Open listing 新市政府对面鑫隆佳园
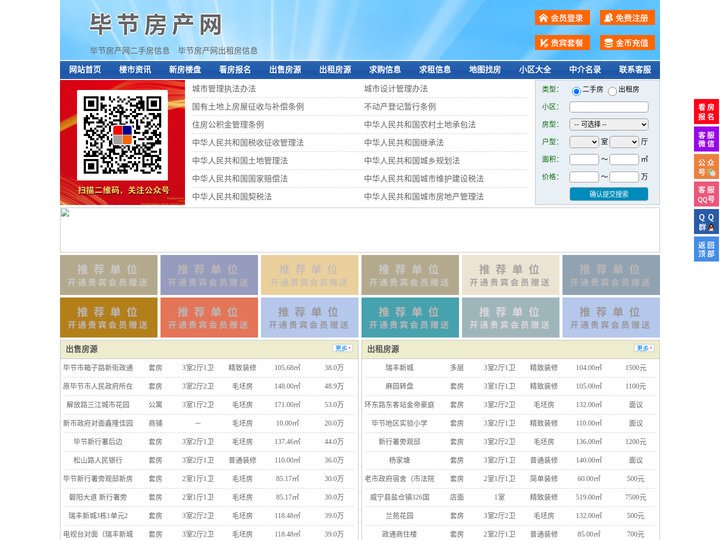Viewport: 720px width, 540px height. 98,423
